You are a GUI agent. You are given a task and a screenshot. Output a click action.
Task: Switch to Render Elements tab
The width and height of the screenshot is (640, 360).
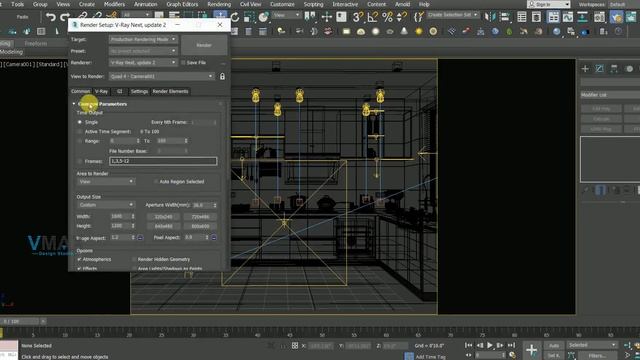[170, 91]
